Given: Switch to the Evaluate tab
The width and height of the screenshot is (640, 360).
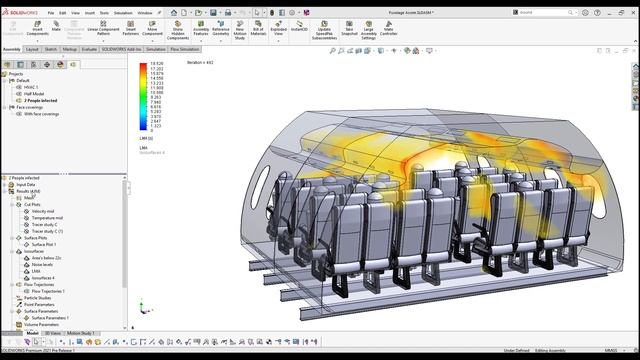Looking at the screenshot, I should (x=89, y=49).
